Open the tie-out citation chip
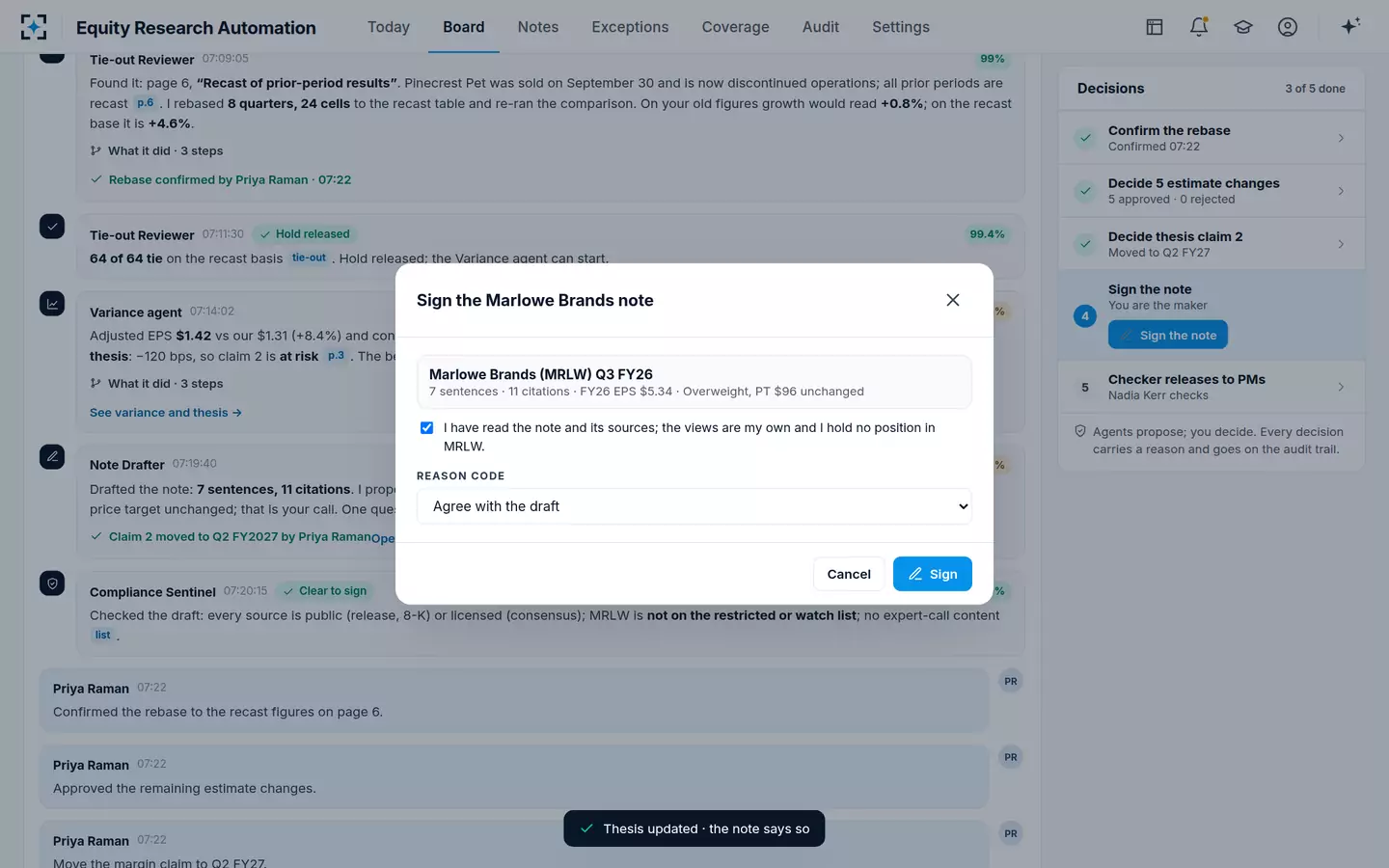This screenshot has height=868, width=1389. click(x=309, y=258)
